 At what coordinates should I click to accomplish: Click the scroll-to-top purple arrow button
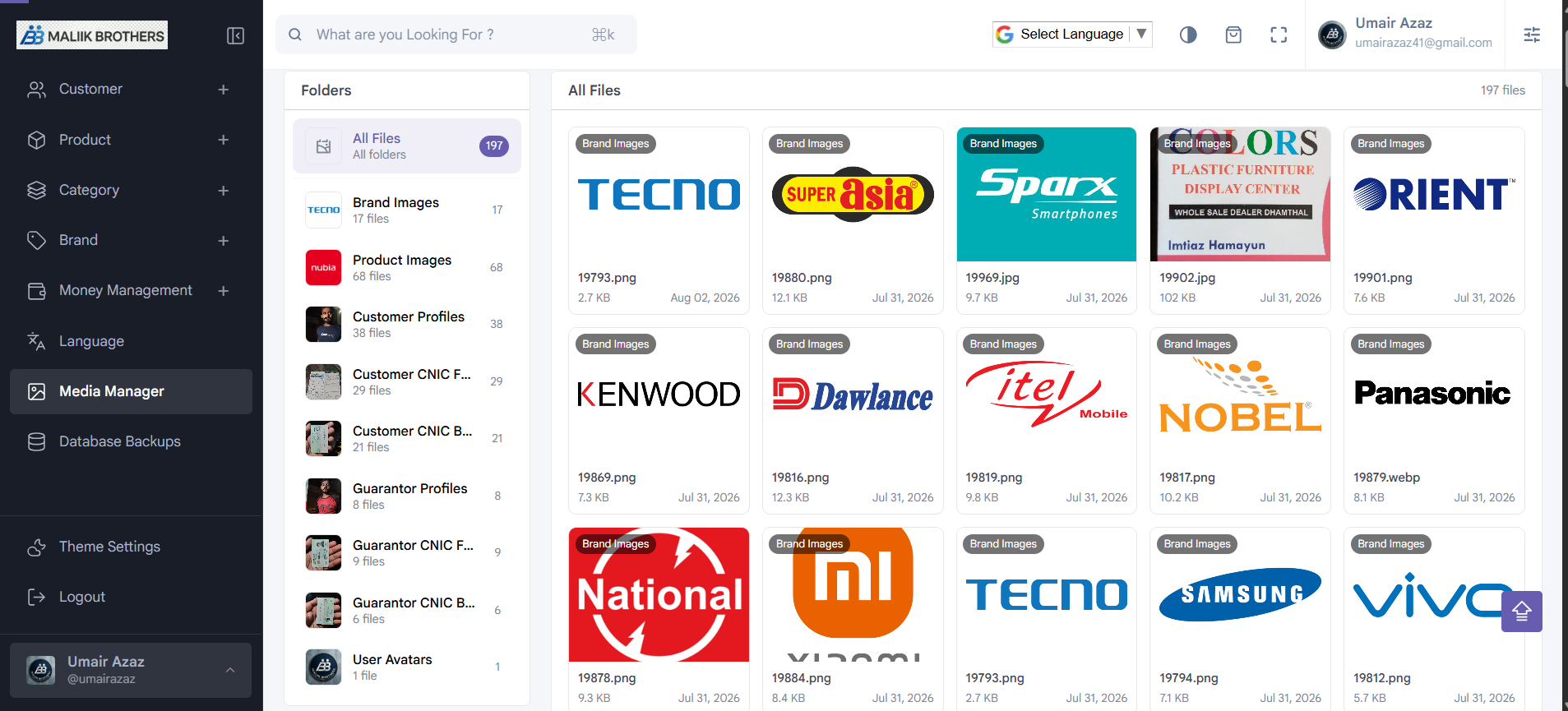(1522, 612)
